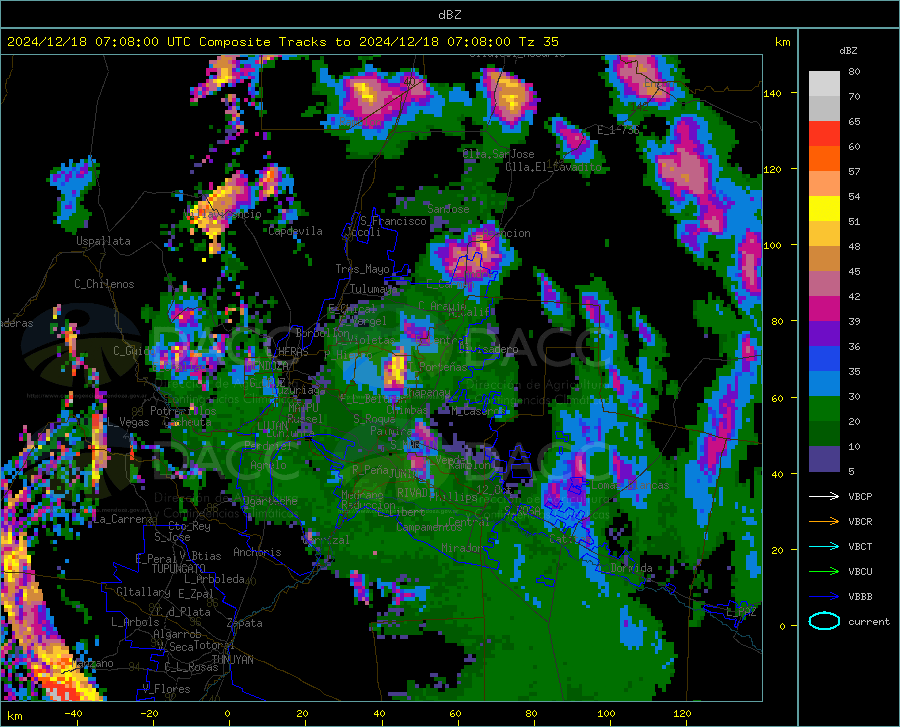Click the 'km' label in top right corner
This screenshot has height=727, width=900.
[x=782, y=42]
